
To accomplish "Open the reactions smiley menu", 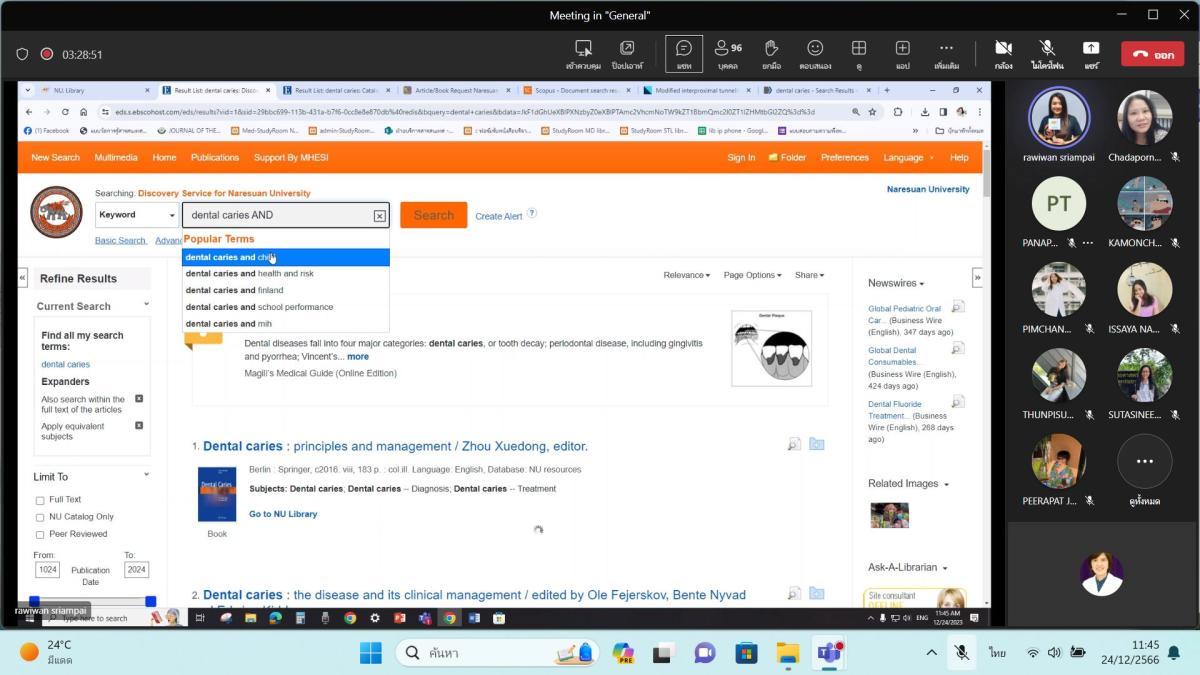I will click(815, 54).
